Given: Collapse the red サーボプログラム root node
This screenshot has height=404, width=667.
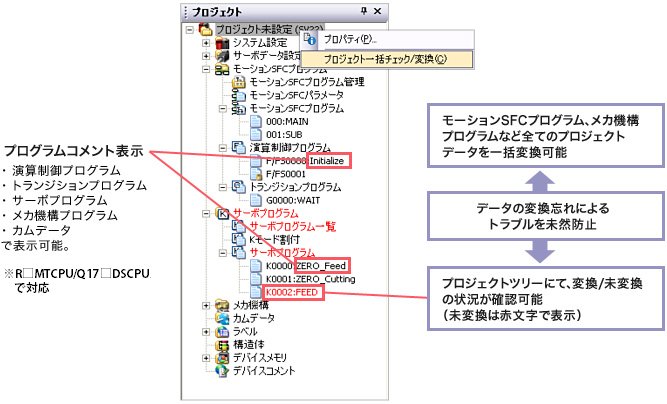Looking at the screenshot, I should click(x=206, y=213).
